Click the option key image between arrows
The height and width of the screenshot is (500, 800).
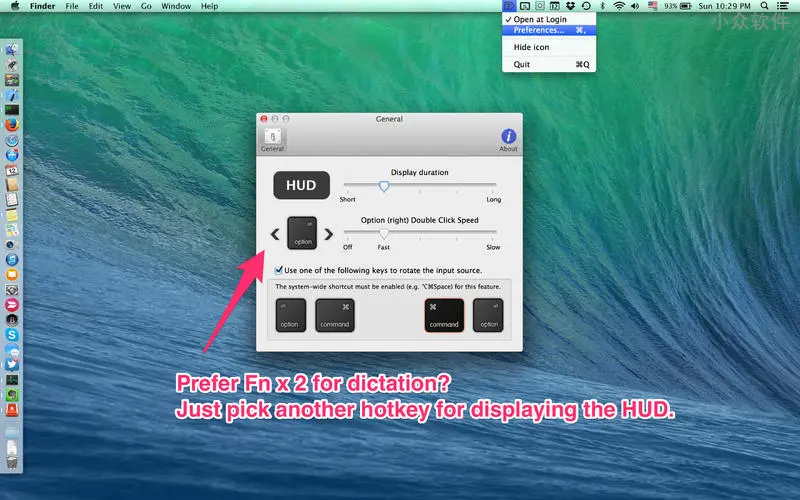(302, 233)
